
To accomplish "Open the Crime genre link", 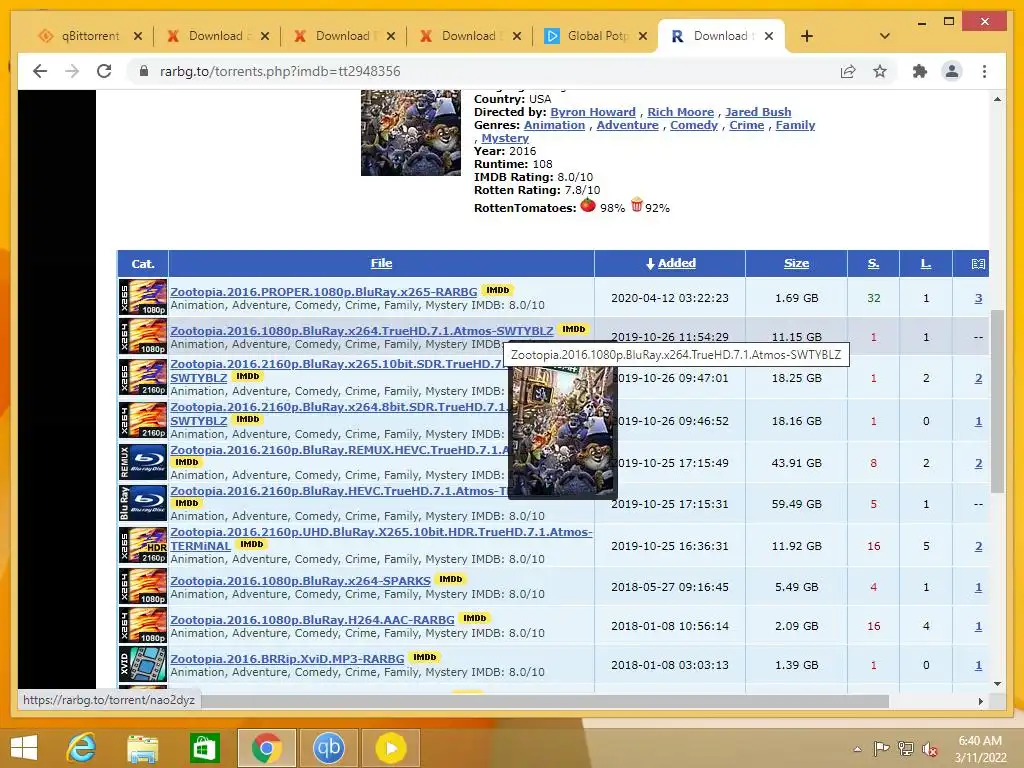I will [x=746, y=125].
